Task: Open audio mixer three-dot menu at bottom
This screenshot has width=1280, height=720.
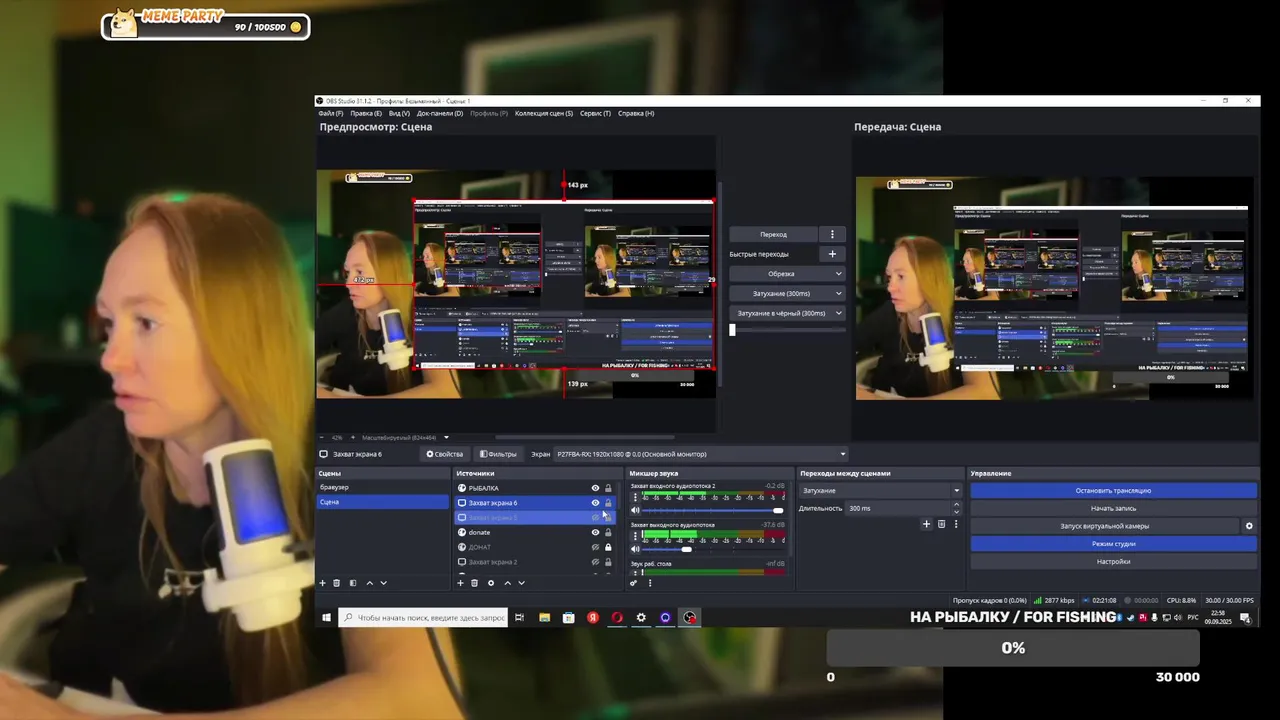Action: click(x=650, y=583)
